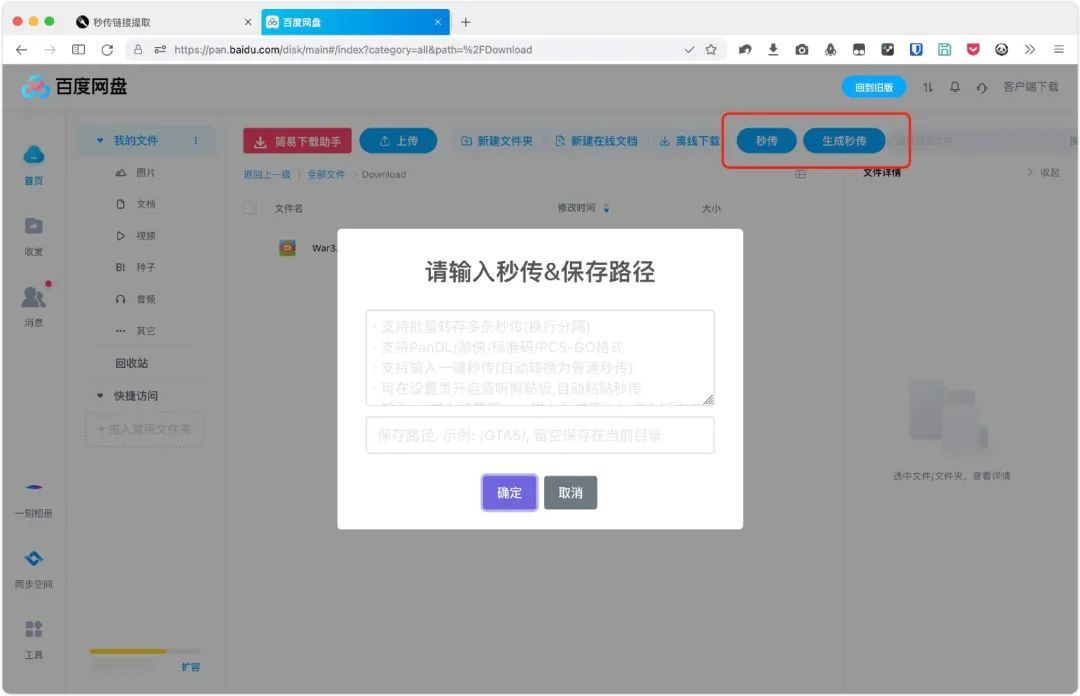The width and height of the screenshot is (1080, 696).
Task: Open the 首页 home cloud icon
Action: click(x=34, y=155)
